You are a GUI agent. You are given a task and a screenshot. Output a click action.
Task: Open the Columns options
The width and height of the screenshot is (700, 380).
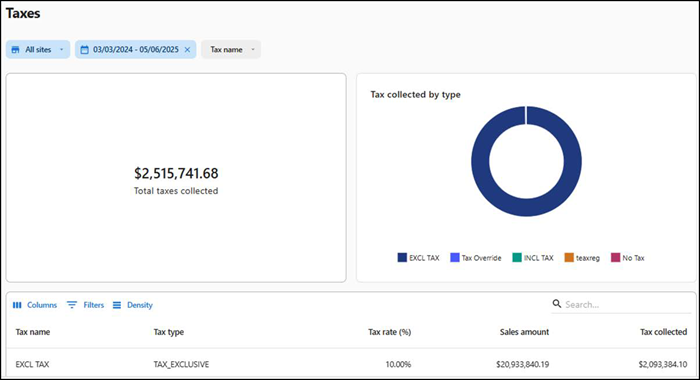coord(35,305)
